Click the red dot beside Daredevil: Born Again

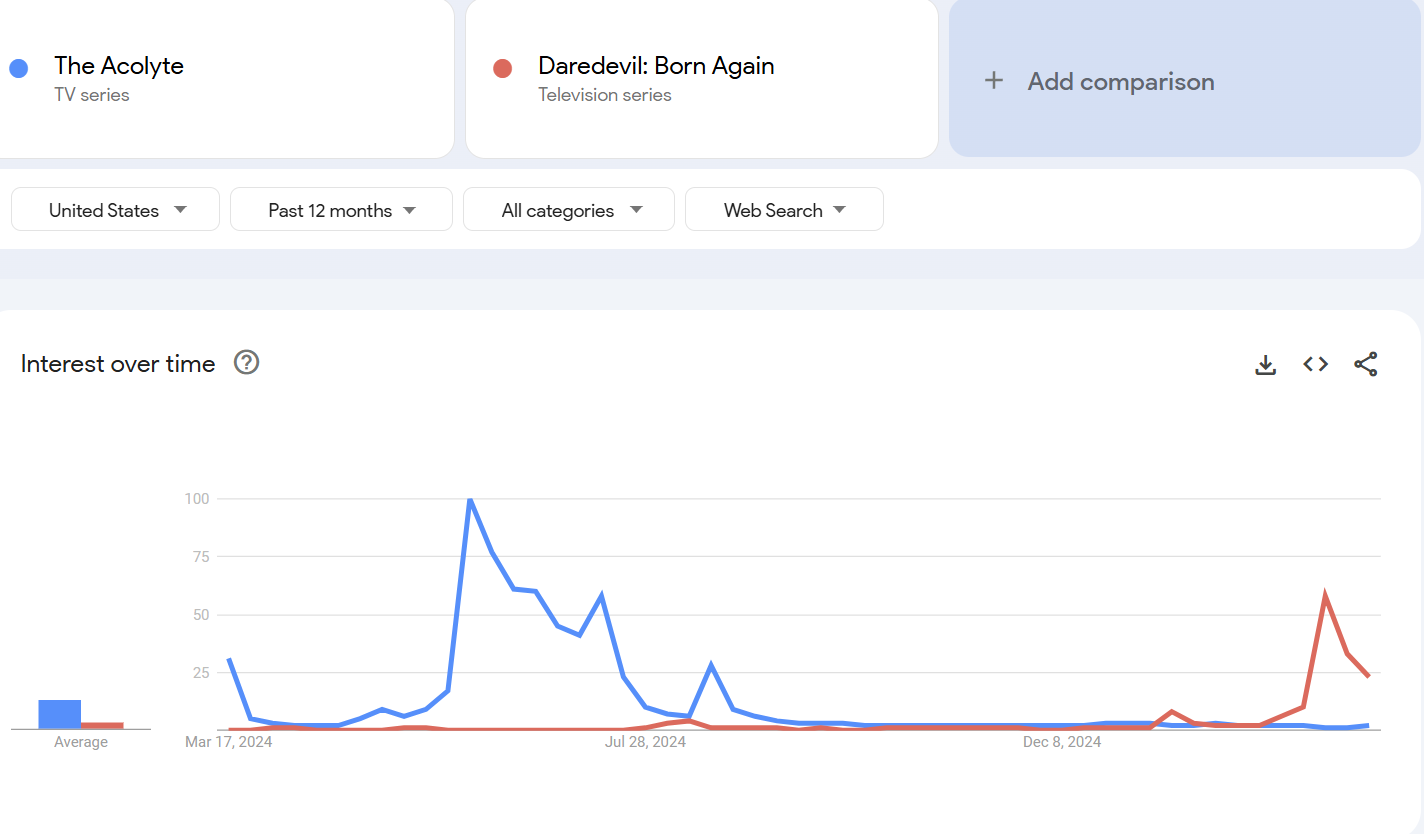[502, 69]
